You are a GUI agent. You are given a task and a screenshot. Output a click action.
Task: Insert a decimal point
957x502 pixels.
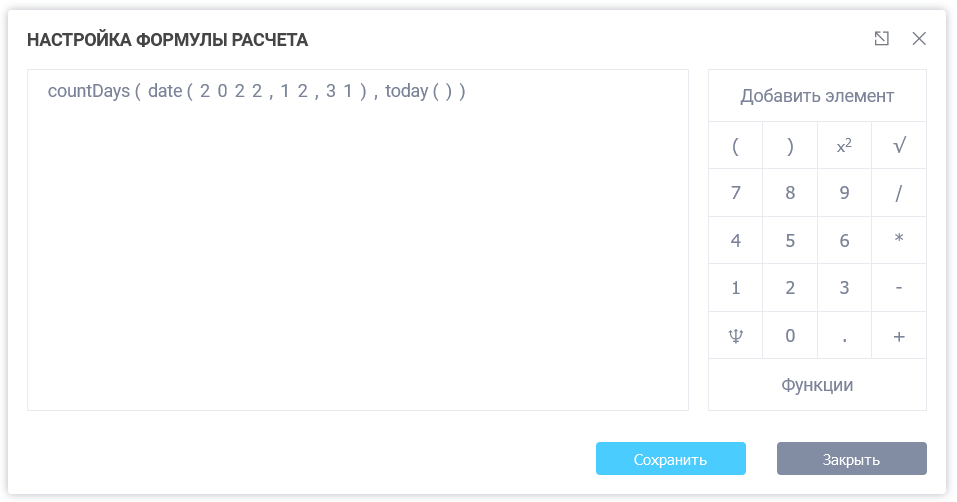844,336
